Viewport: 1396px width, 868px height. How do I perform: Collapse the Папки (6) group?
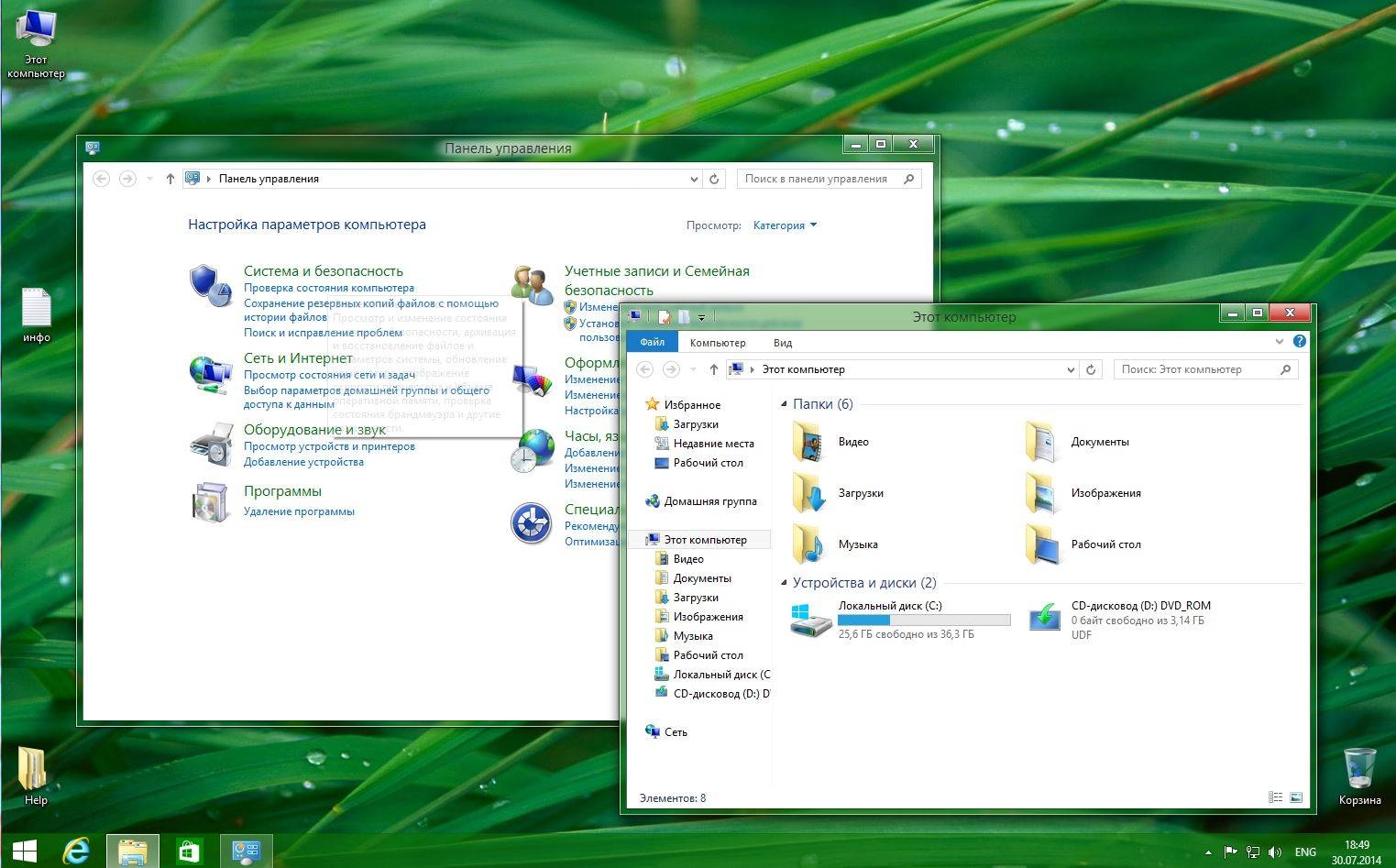784,404
